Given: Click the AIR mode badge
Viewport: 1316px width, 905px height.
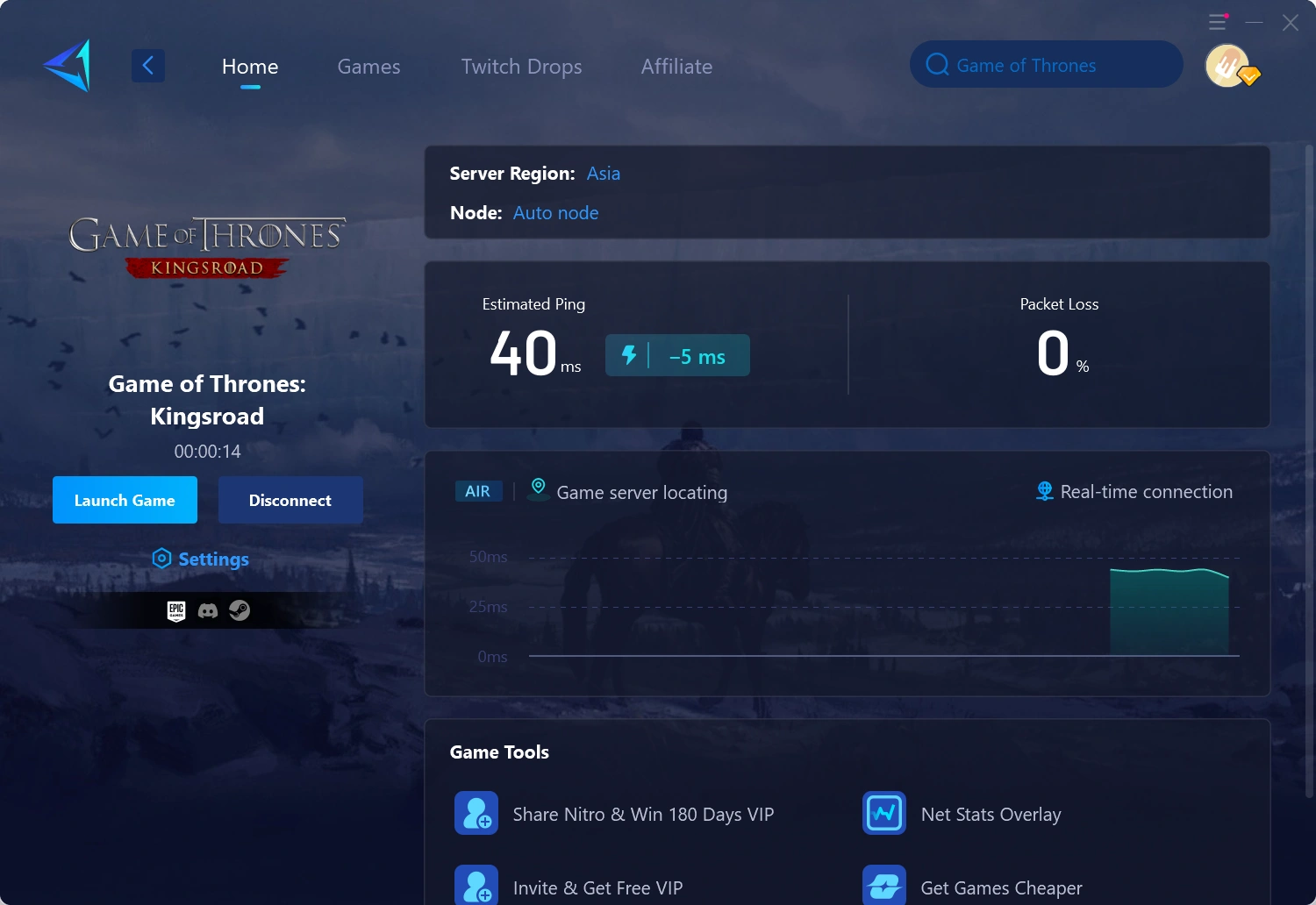Looking at the screenshot, I should [478, 491].
